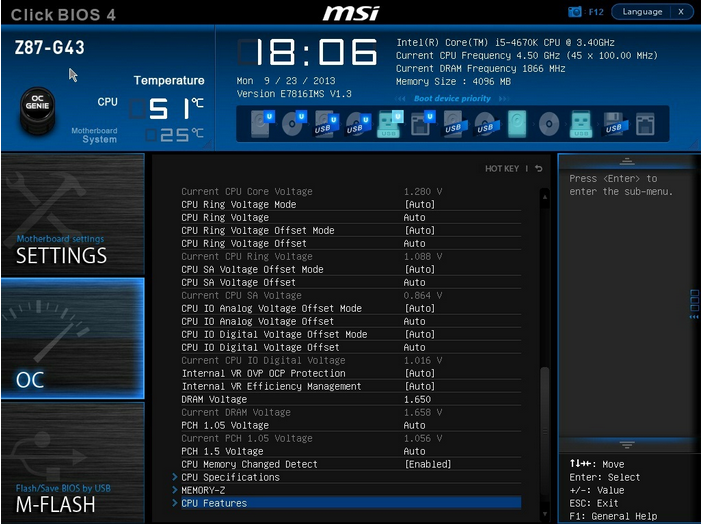This screenshot has width=701, height=524.
Task: Click the PCH 1.05 Voltage Auto value
Action: (414, 425)
